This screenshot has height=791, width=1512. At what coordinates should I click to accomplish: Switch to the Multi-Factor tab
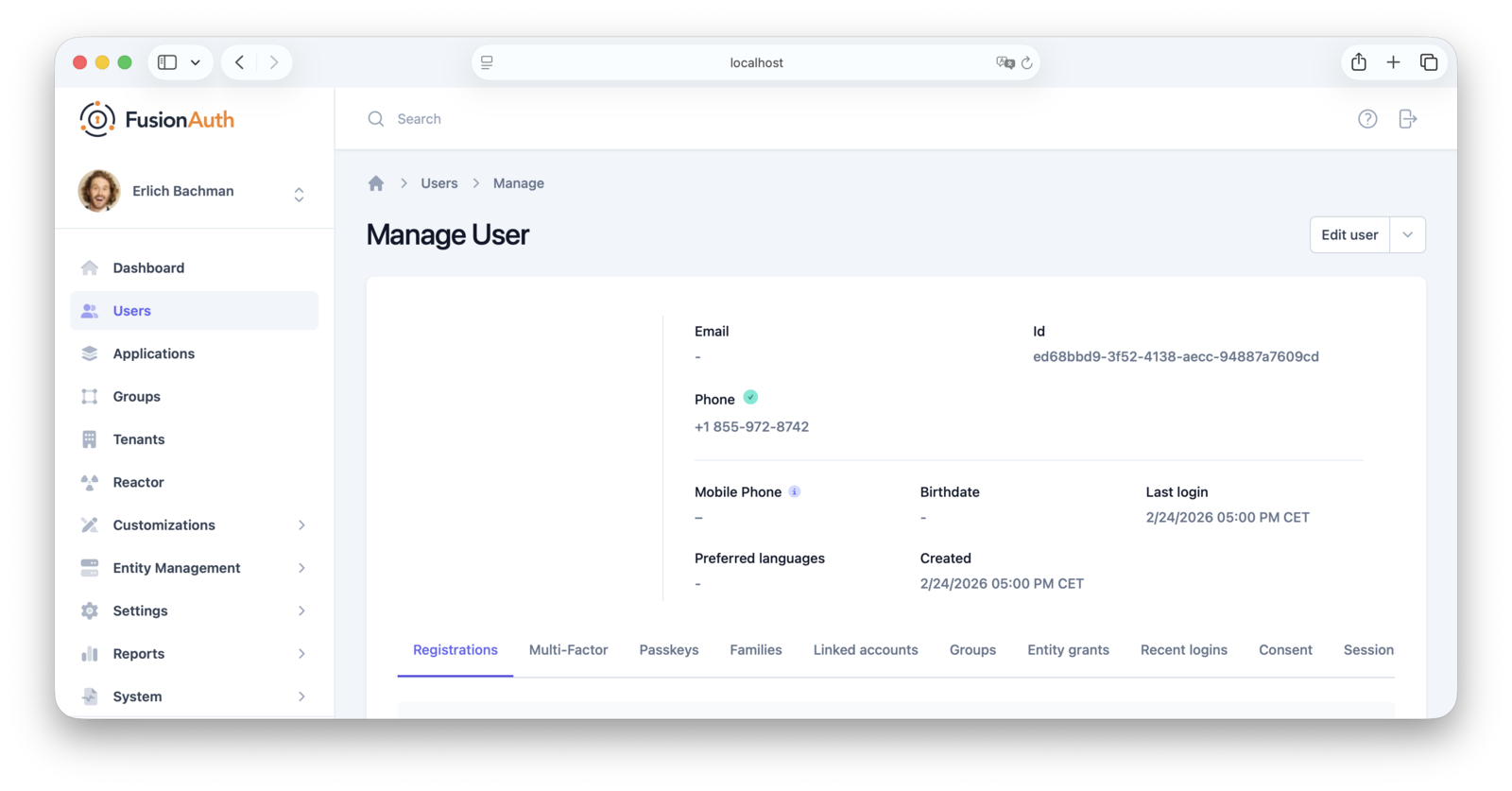(568, 650)
